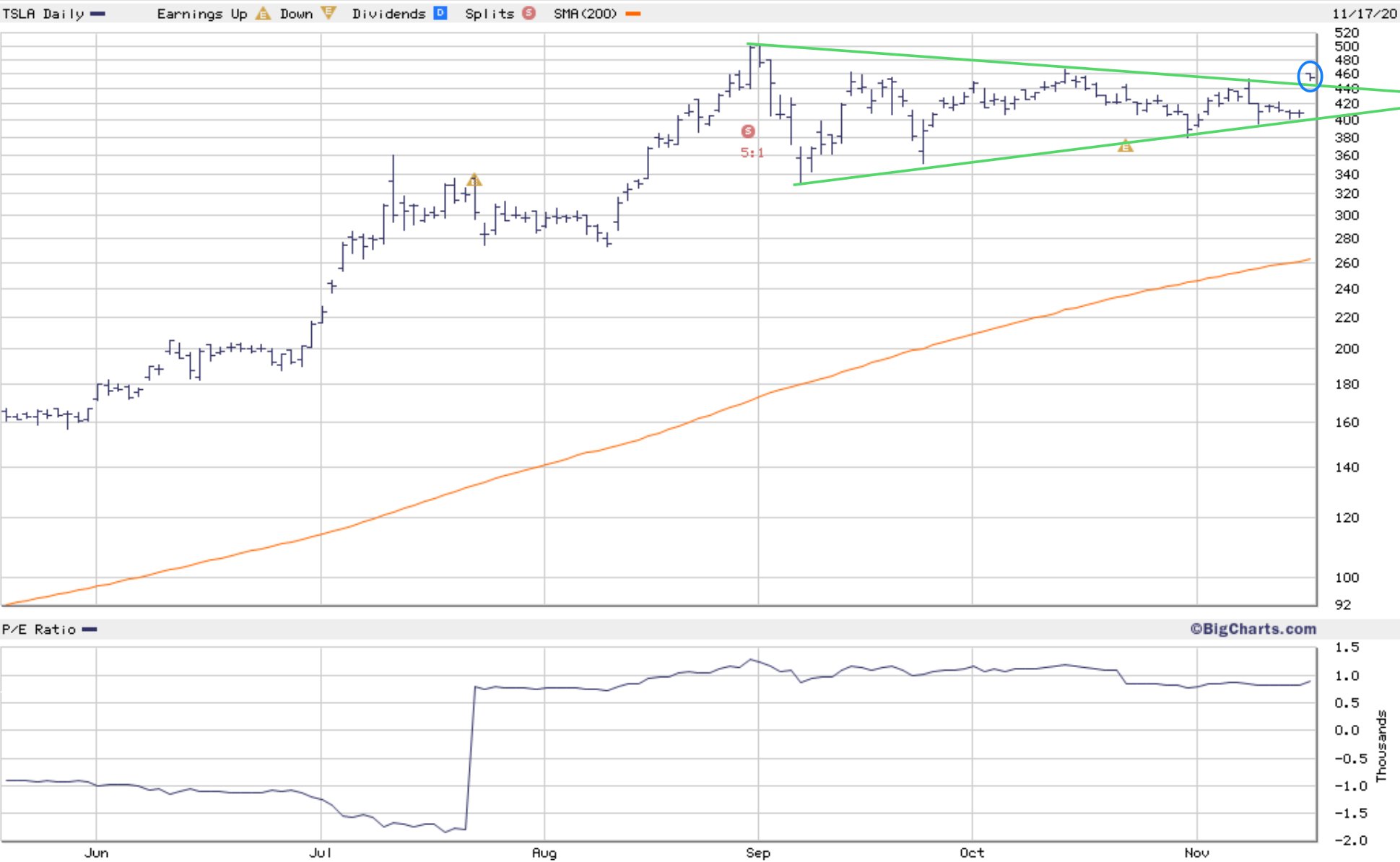The image size is (1400, 862).
Task: Click the late-July earnings triangle on chart
Action: tap(474, 180)
